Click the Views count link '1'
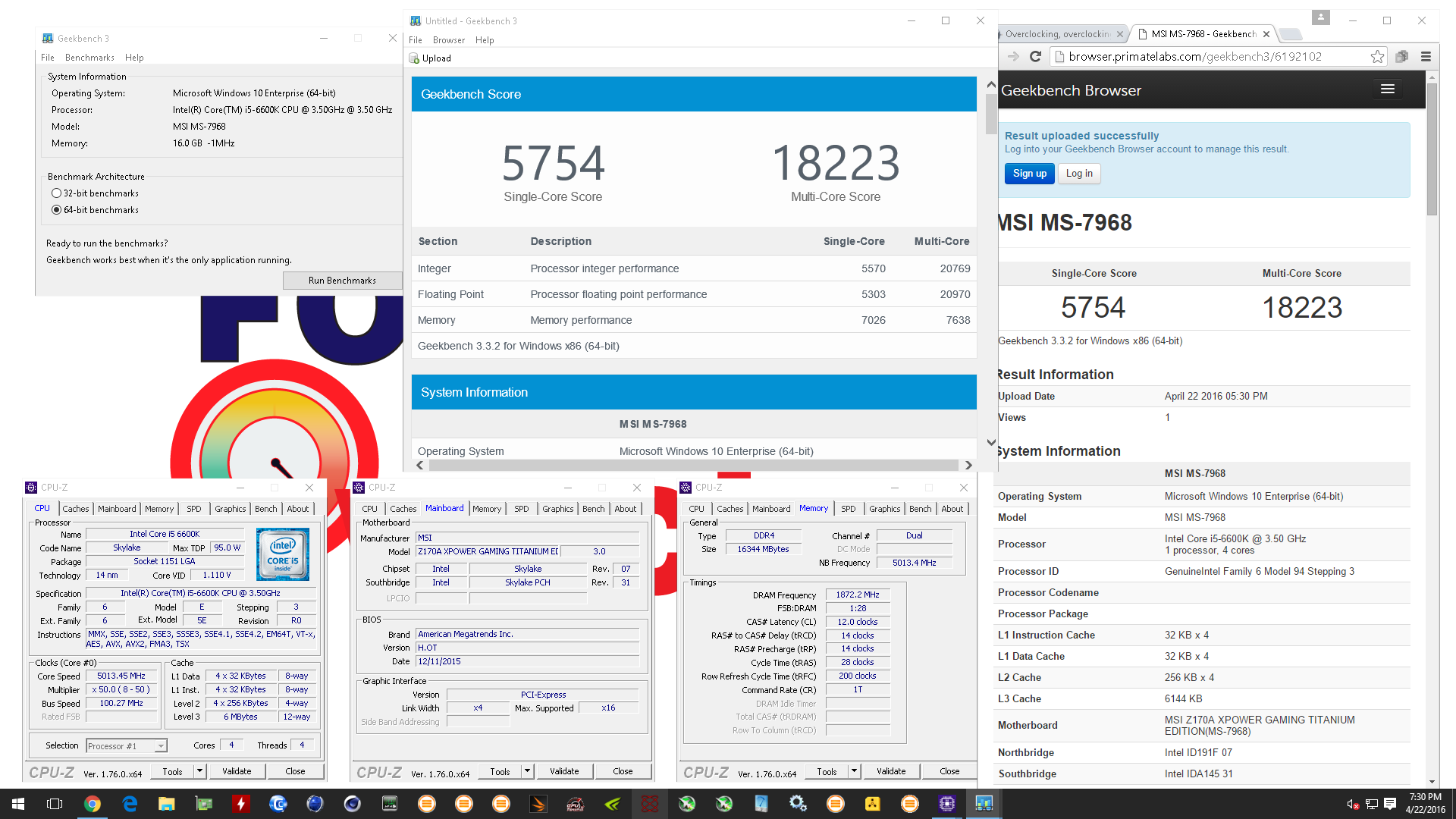This screenshot has width=1456, height=819. [1167, 417]
